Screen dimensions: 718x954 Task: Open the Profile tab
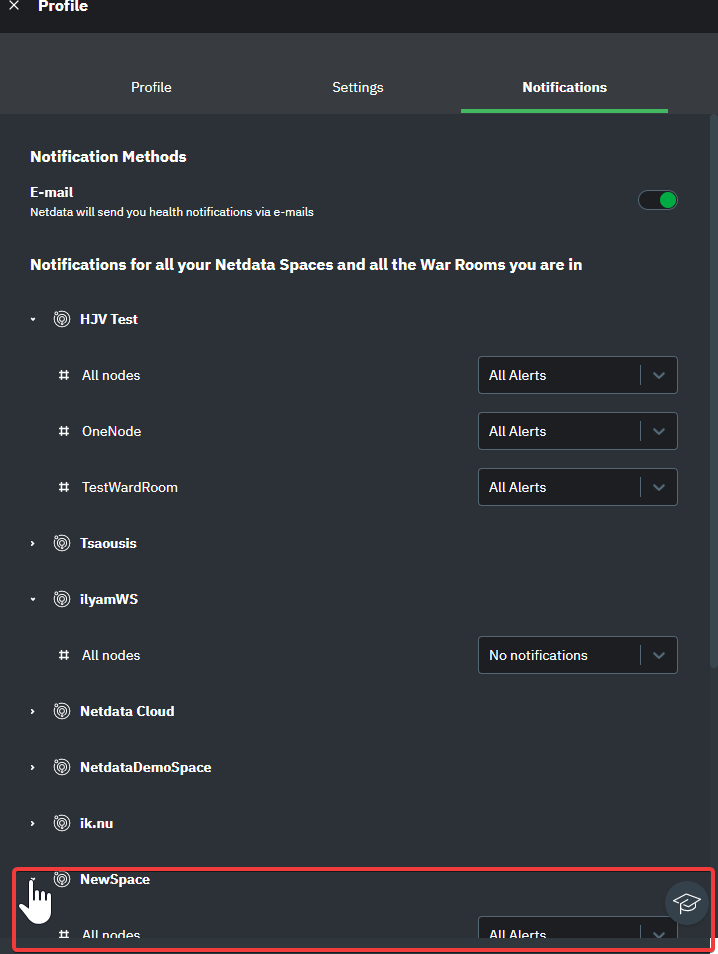tap(151, 87)
